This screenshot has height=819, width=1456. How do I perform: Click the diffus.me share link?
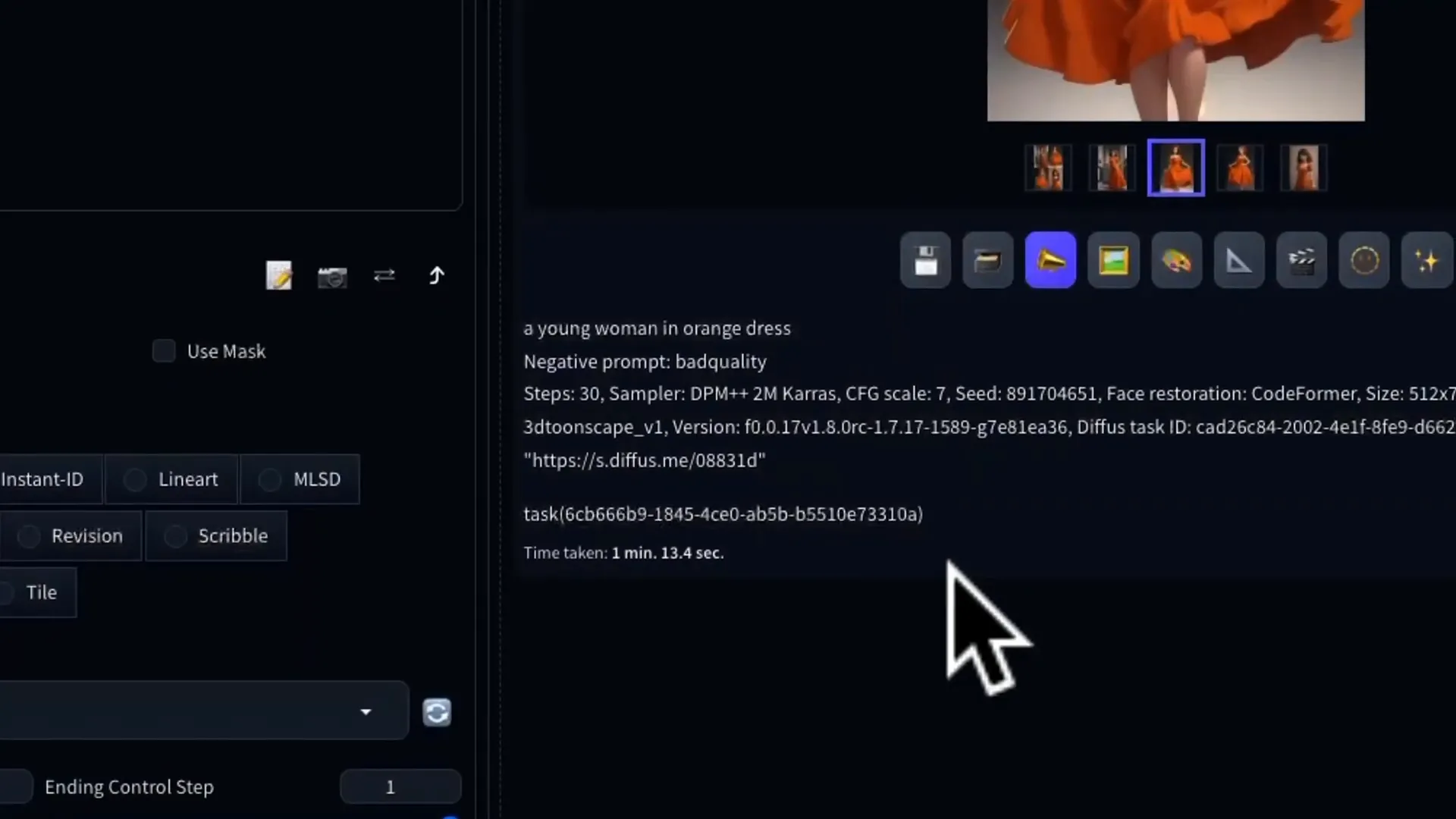tap(644, 459)
